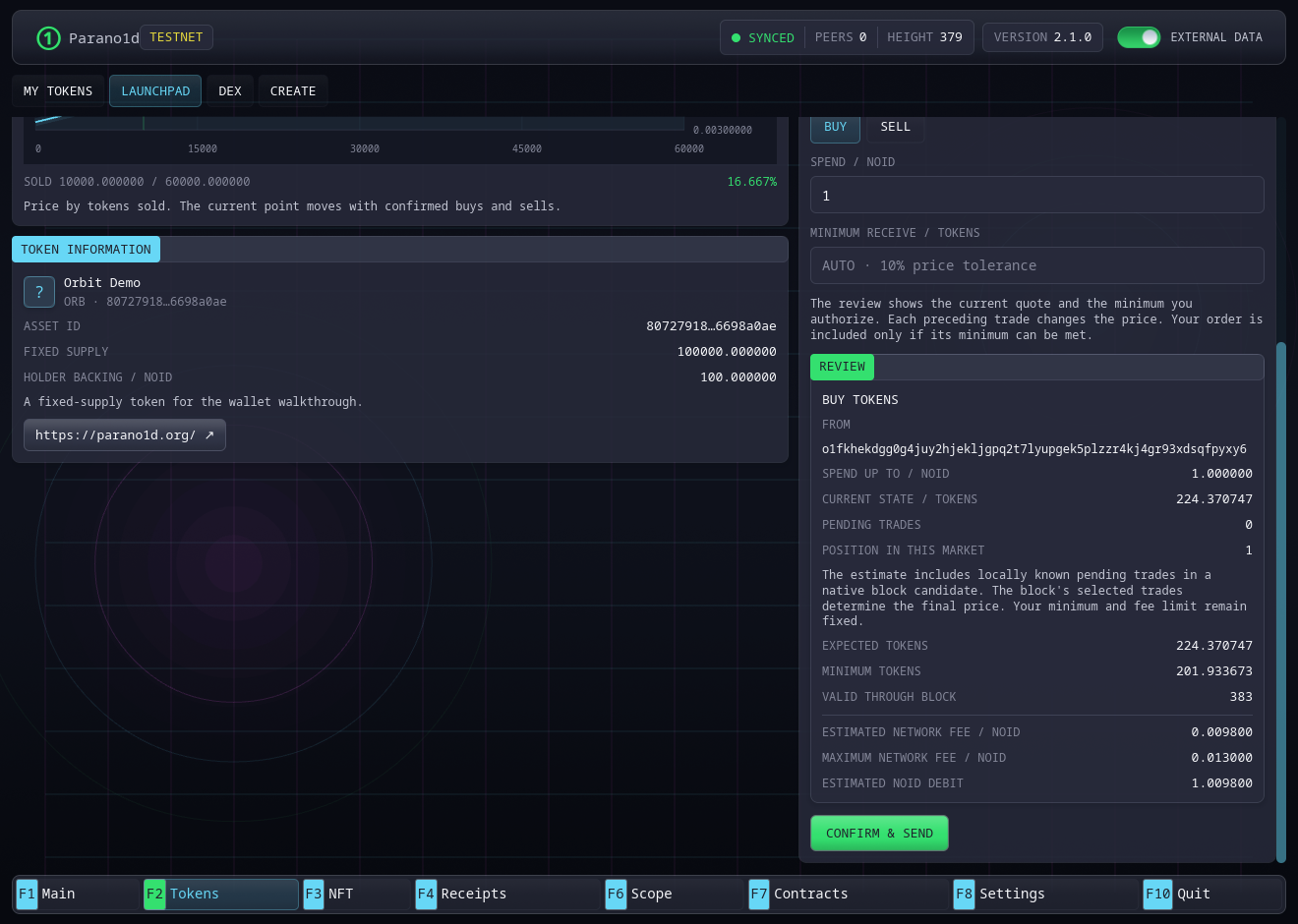This screenshot has width=1298, height=924.
Task: Click the F10 key badge for Quit
Action: [x=1157, y=894]
